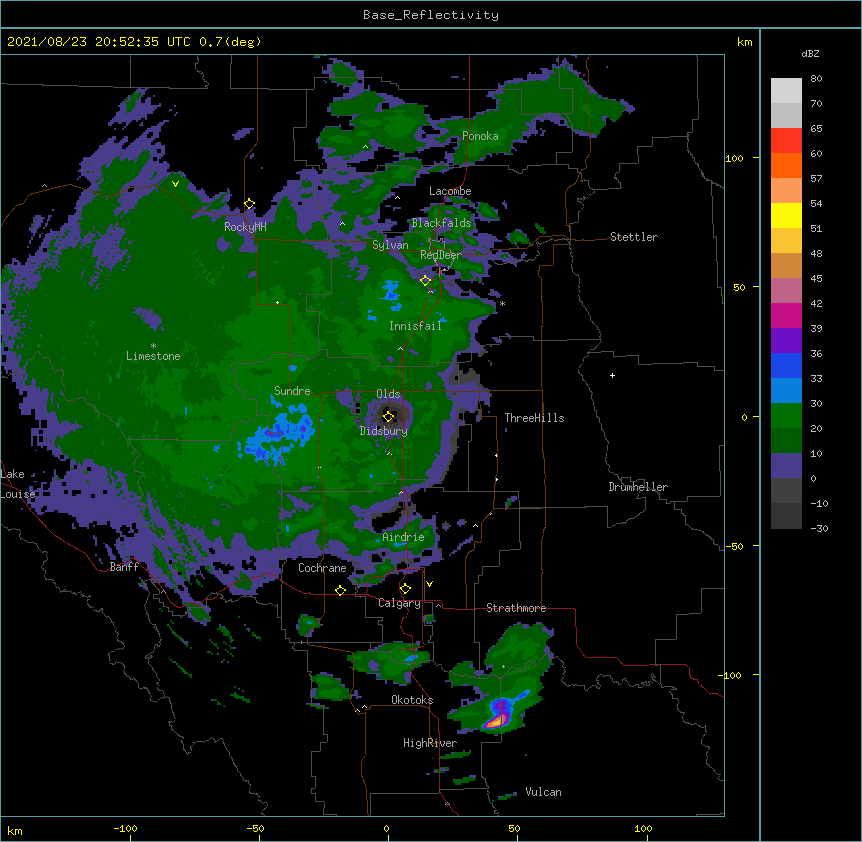Click the Ponoka city label
The width and height of the screenshot is (862, 842).
pos(480,136)
